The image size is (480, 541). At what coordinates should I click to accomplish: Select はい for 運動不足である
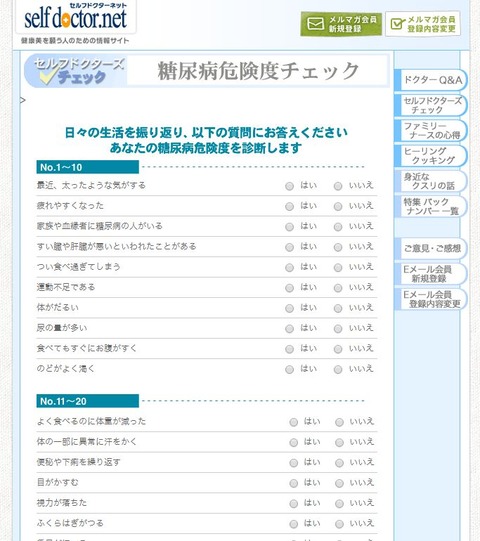(289, 288)
